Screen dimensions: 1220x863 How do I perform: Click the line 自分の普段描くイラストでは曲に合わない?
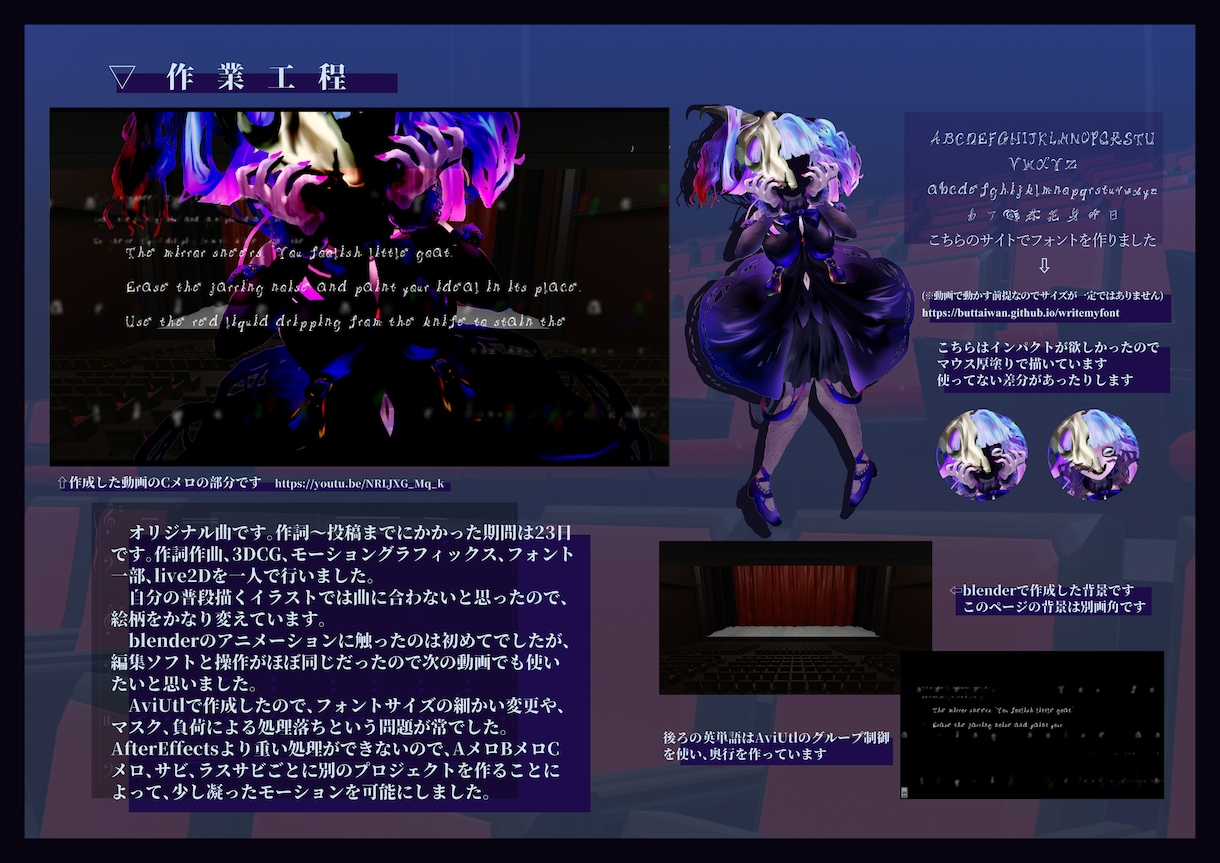coord(348,598)
